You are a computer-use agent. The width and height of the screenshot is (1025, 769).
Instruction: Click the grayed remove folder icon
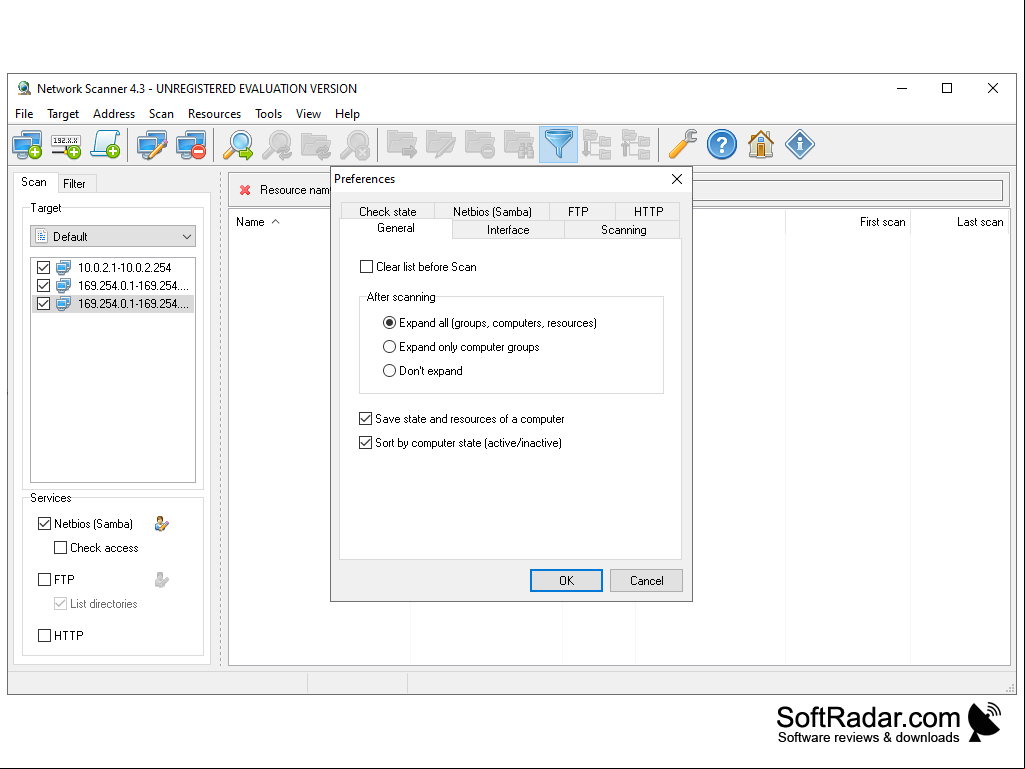click(x=480, y=145)
